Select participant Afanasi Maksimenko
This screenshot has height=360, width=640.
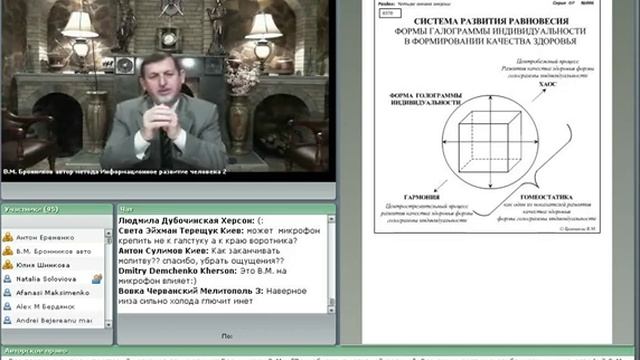click(x=53, y=293)
